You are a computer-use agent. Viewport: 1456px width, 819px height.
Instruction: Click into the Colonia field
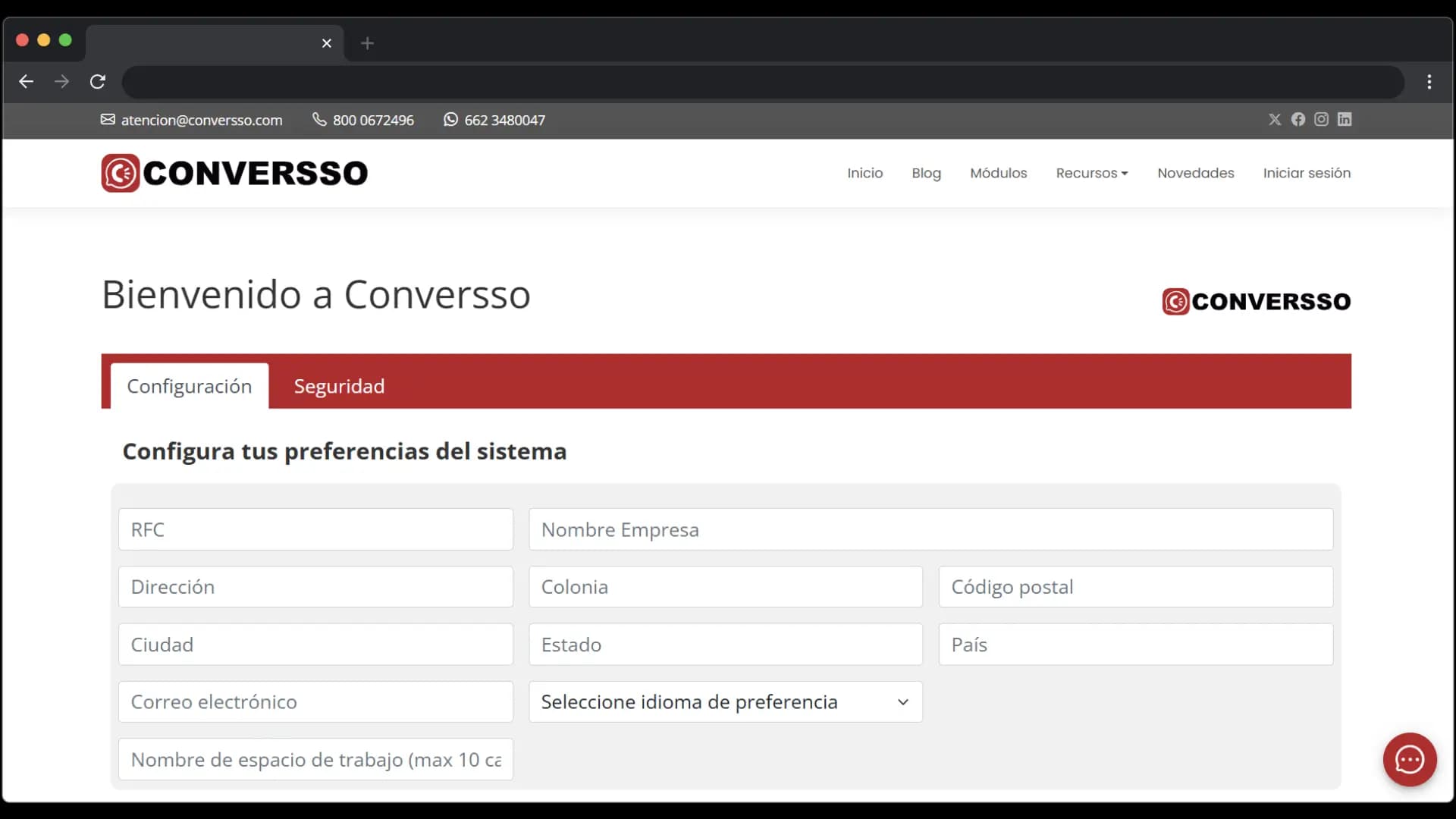coord(726,586)
